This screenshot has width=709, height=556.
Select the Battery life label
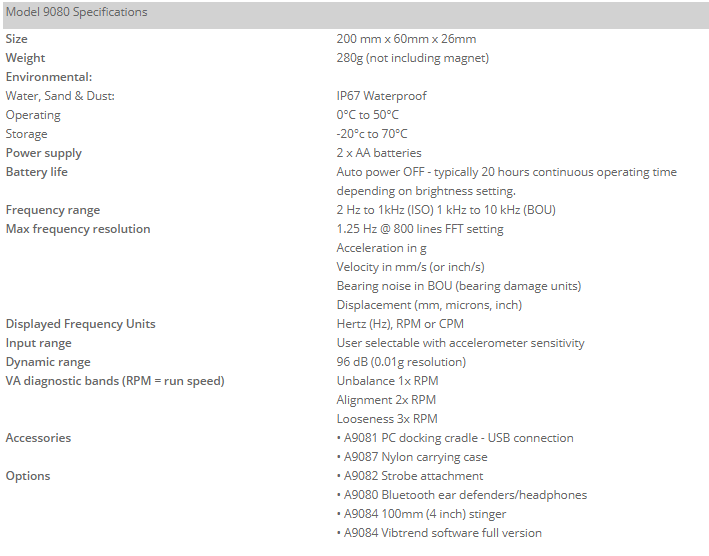tap(37, 172)
